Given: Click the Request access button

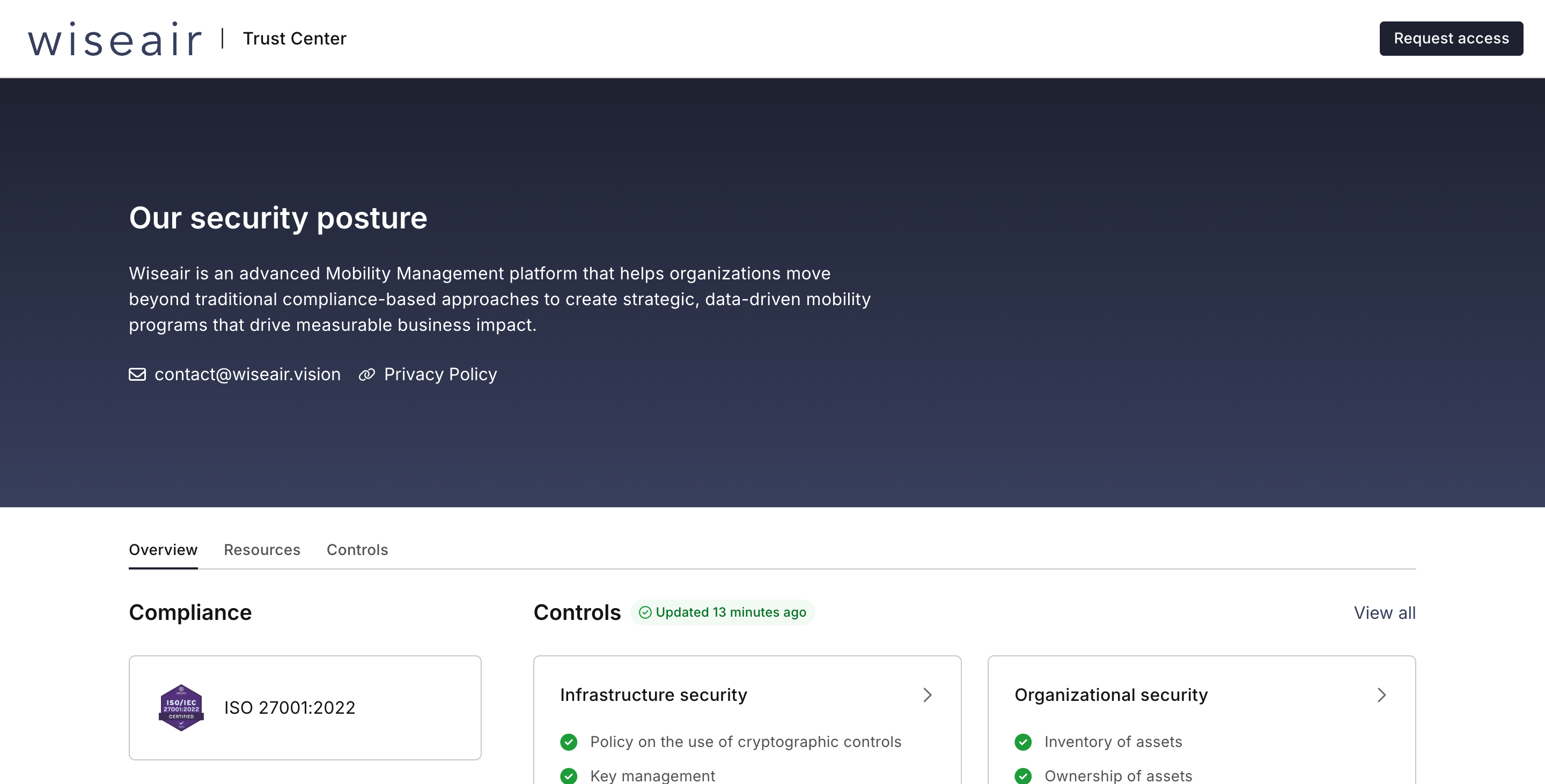Looking at the screenshot, I should point(1452,39).
